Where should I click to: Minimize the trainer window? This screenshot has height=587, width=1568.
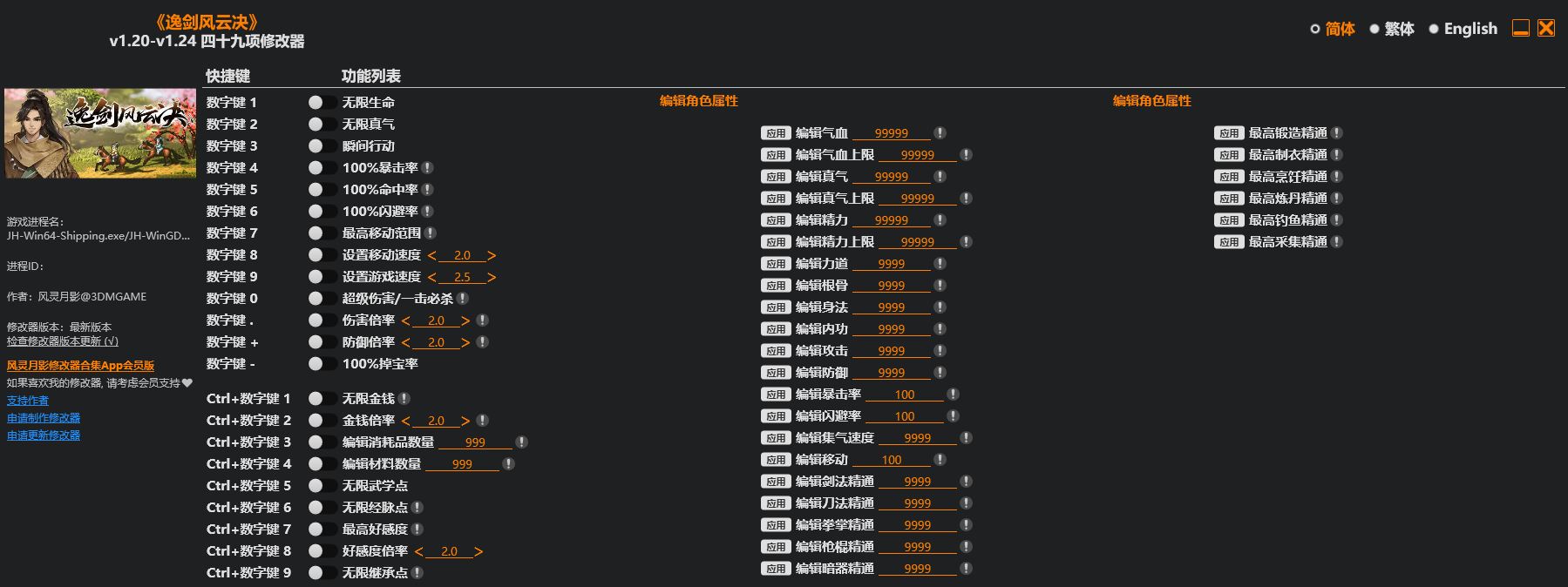[x=1520, y=29]
